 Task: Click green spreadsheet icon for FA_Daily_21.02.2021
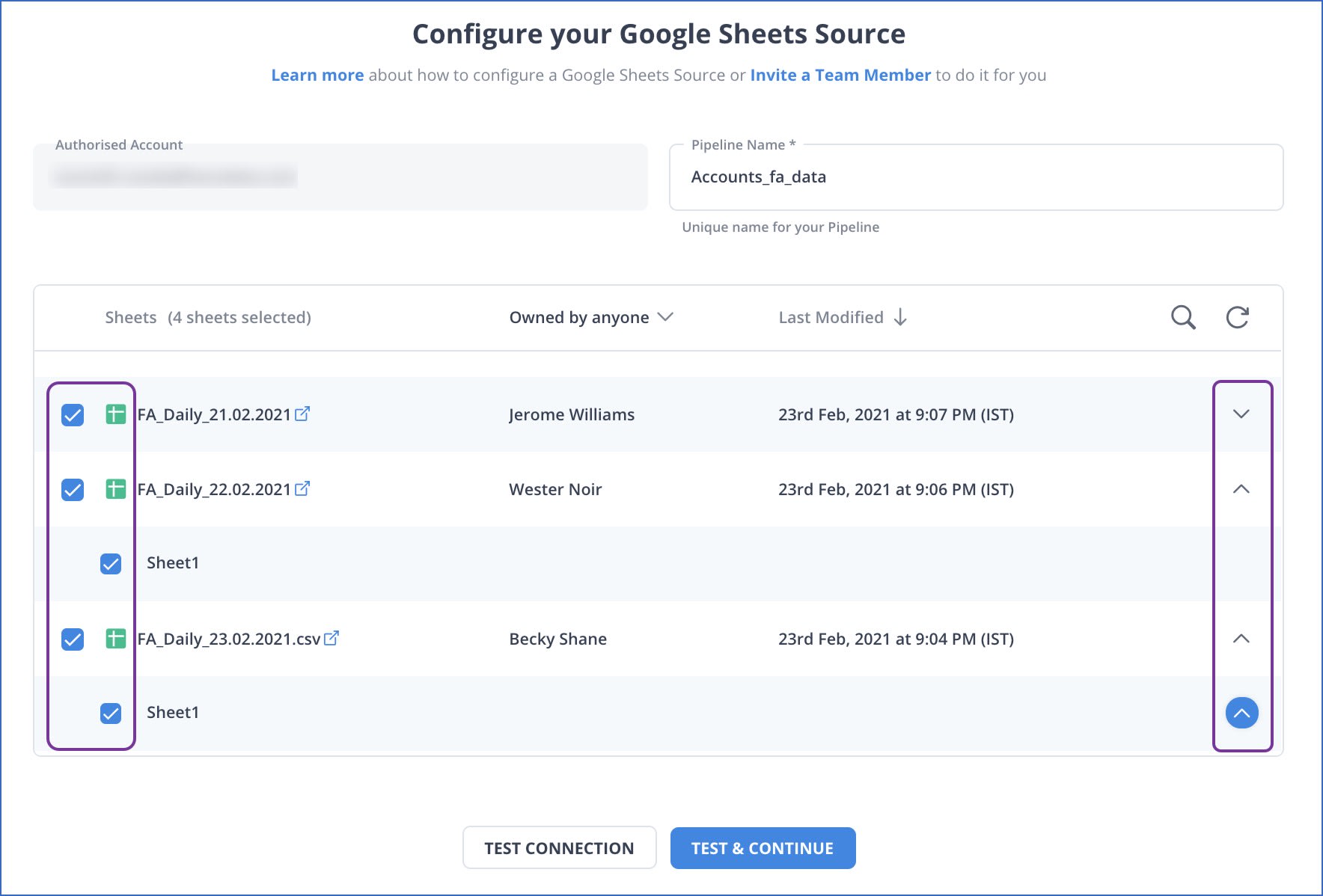(115, 414)
